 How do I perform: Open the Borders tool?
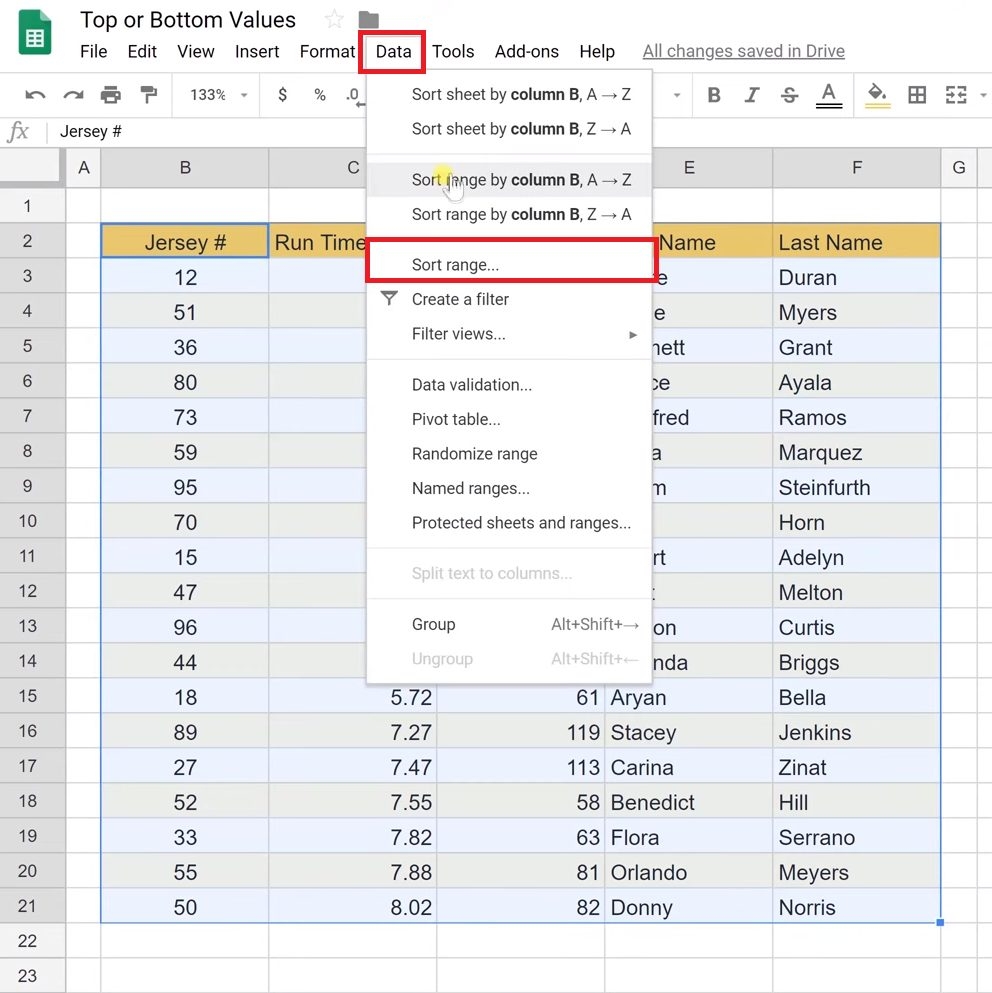coord(916,95)
